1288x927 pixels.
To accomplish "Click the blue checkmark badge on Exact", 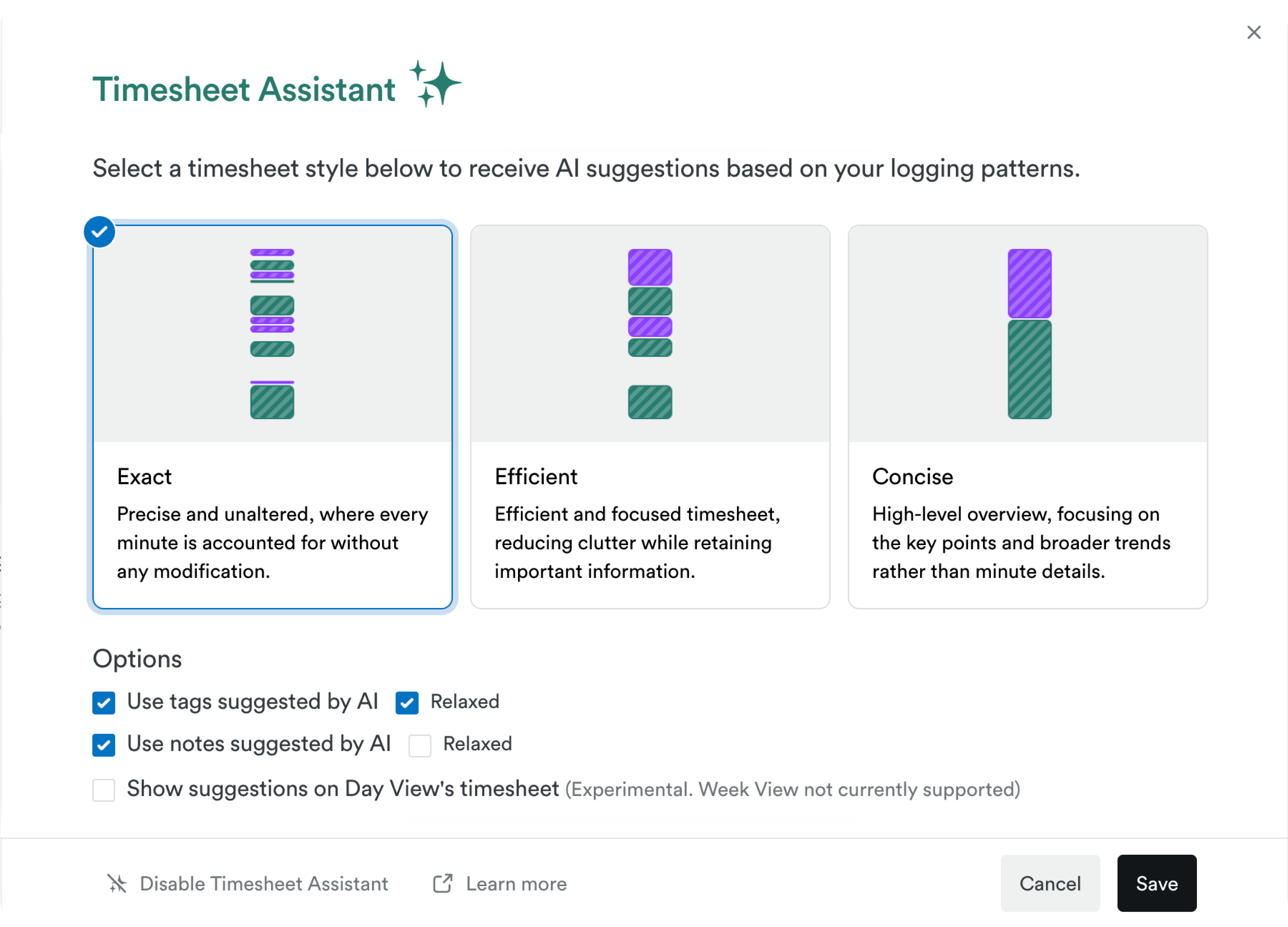I will pyautogui.click(x=99, y=232).
